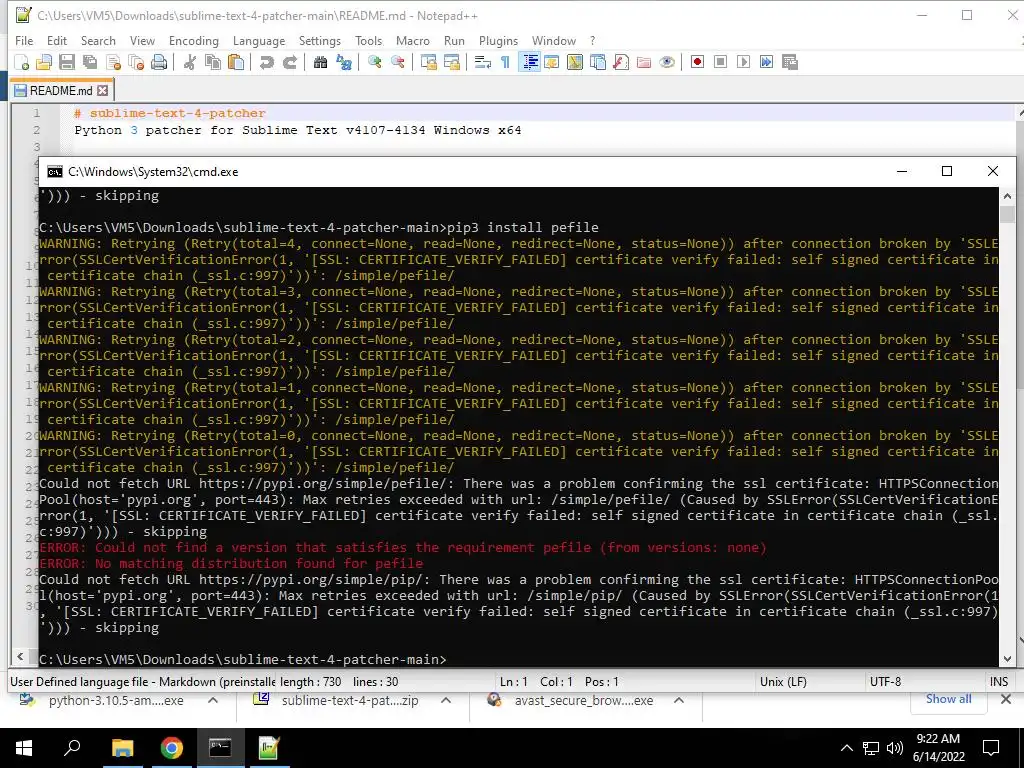This screenshot has height=768, width=1024.
Task: Open the Edit menu
Action: 57,40
